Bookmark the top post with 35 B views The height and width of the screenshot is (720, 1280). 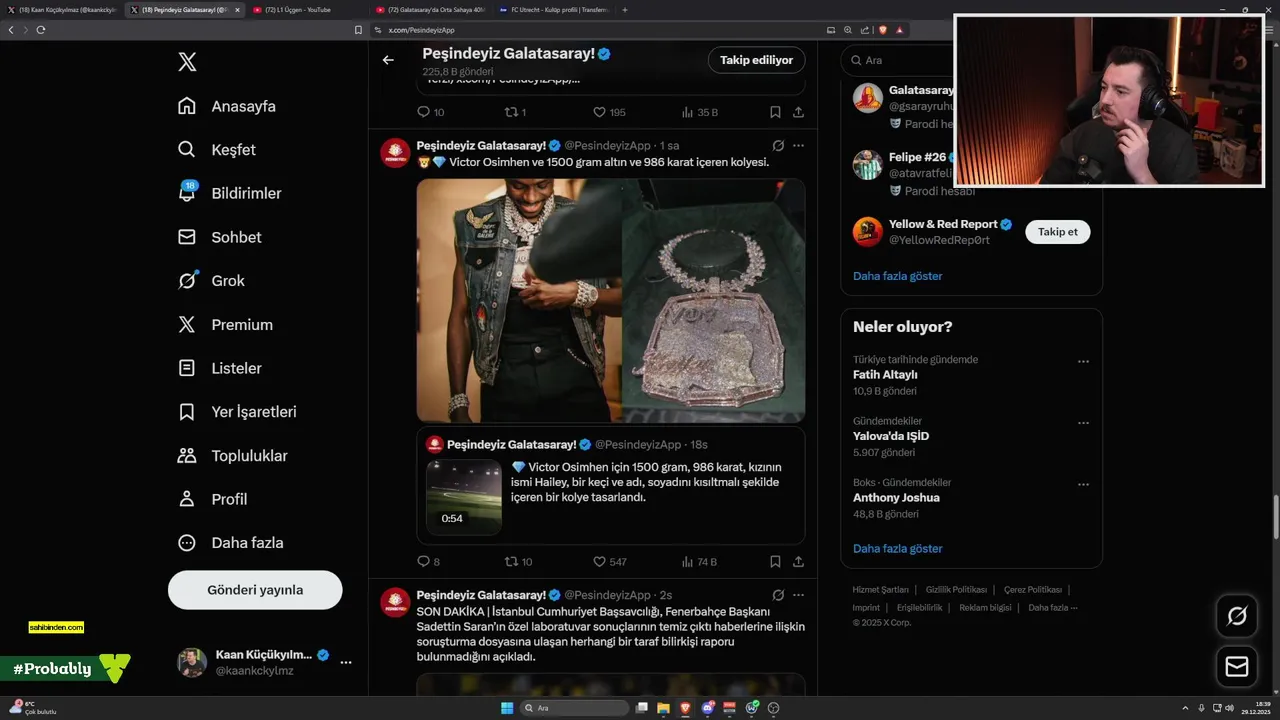[x=775, y=112]
